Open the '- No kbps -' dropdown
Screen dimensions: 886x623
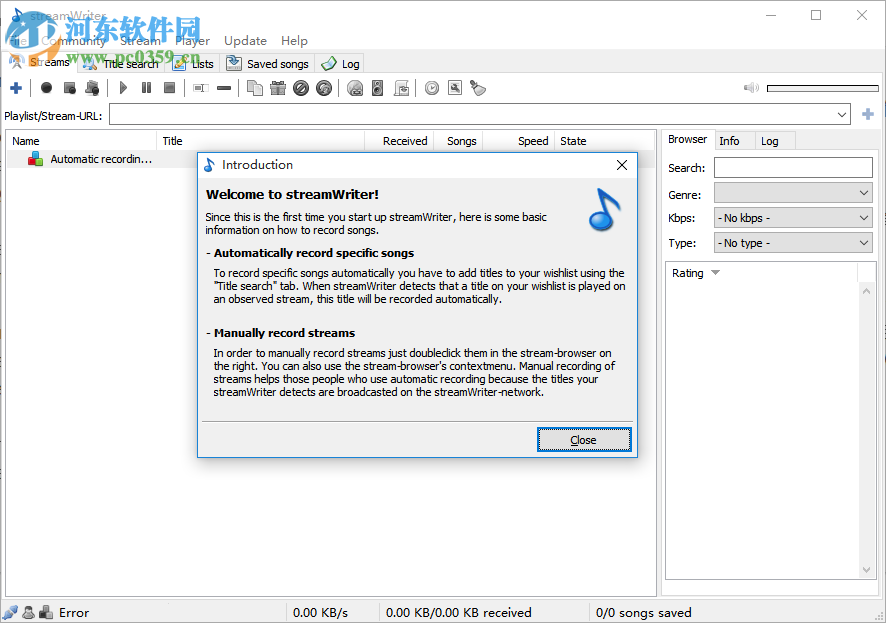792,218
